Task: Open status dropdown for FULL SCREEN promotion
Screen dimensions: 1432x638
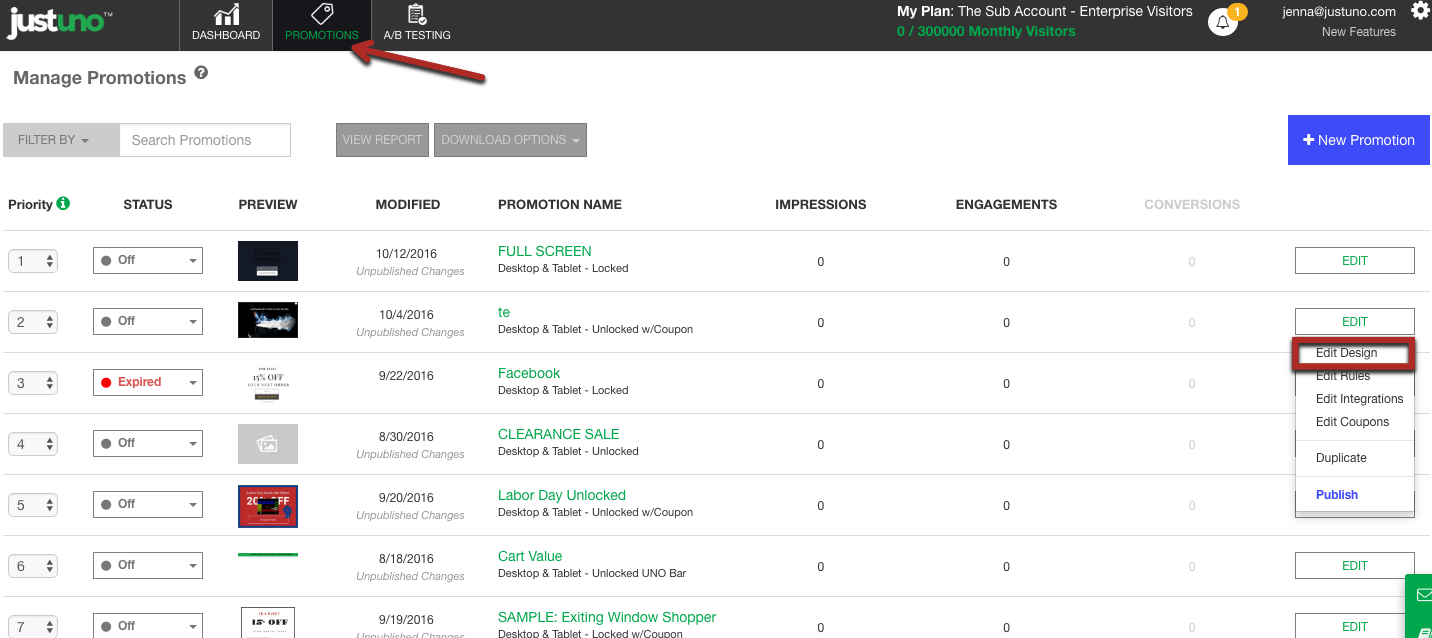Action: [148, 260]
